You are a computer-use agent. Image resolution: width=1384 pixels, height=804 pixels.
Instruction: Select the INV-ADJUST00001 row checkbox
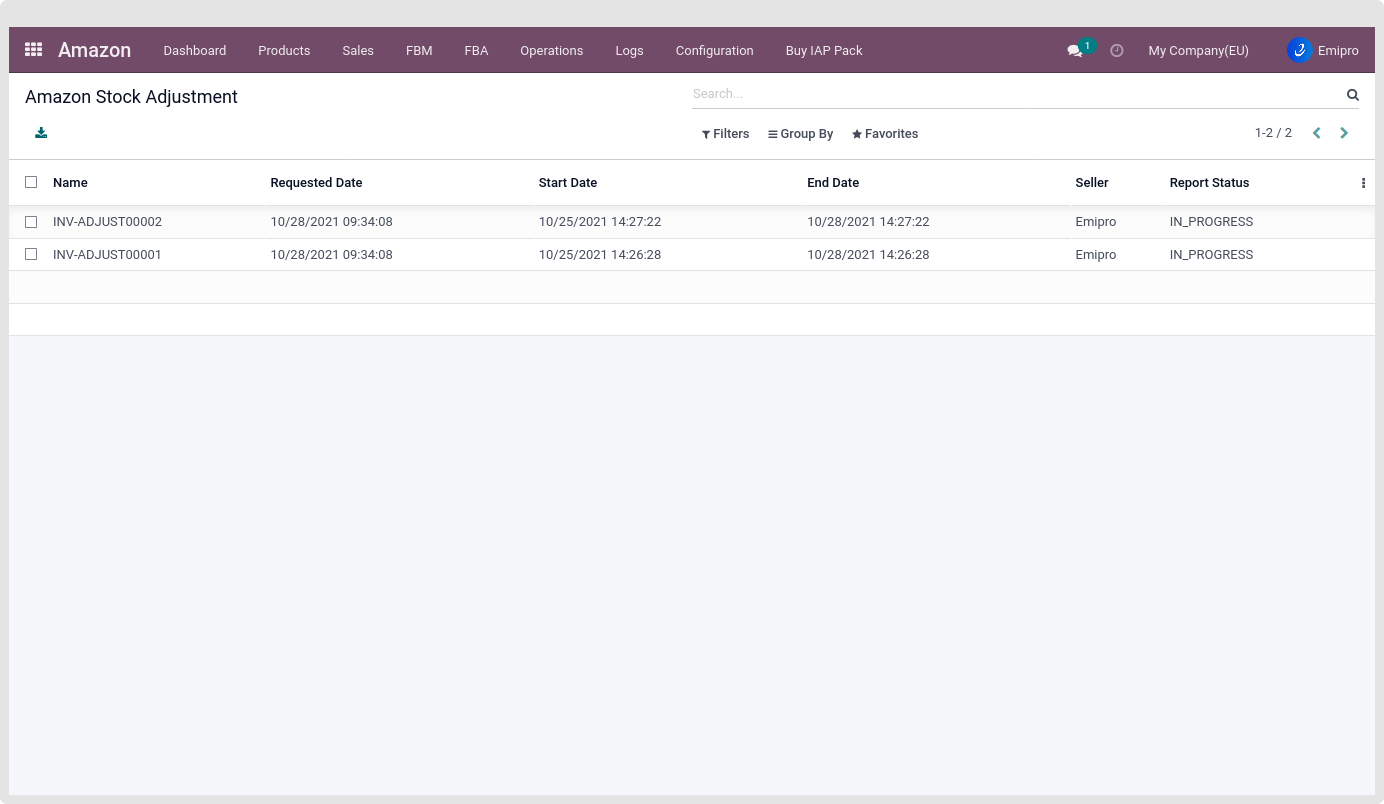31,254
